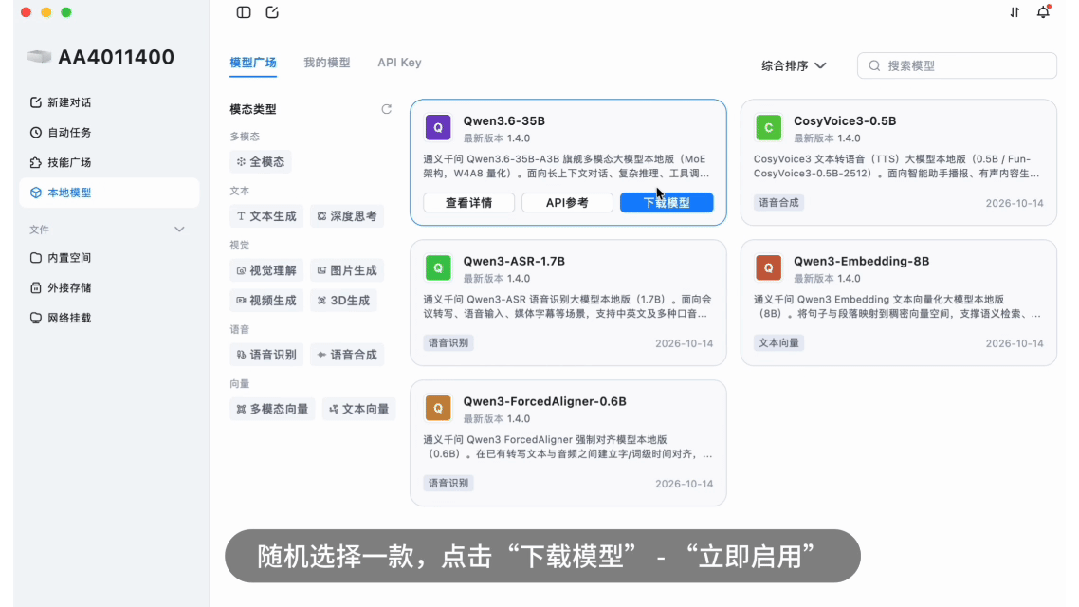Toggle the 文本生成 filter chip
This screenshot has height=607, width=1079.
[266, 216]
